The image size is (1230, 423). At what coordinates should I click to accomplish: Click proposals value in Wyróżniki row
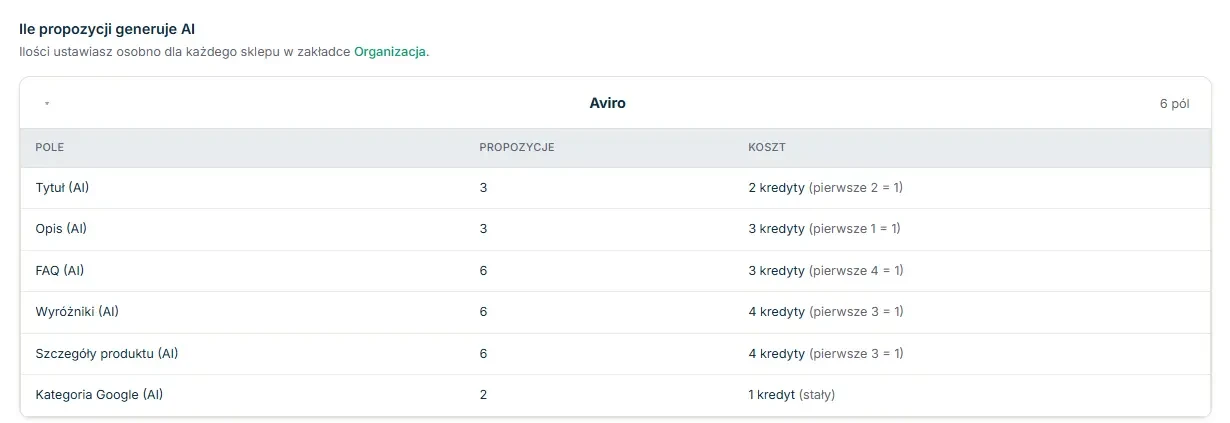(483, 312)
